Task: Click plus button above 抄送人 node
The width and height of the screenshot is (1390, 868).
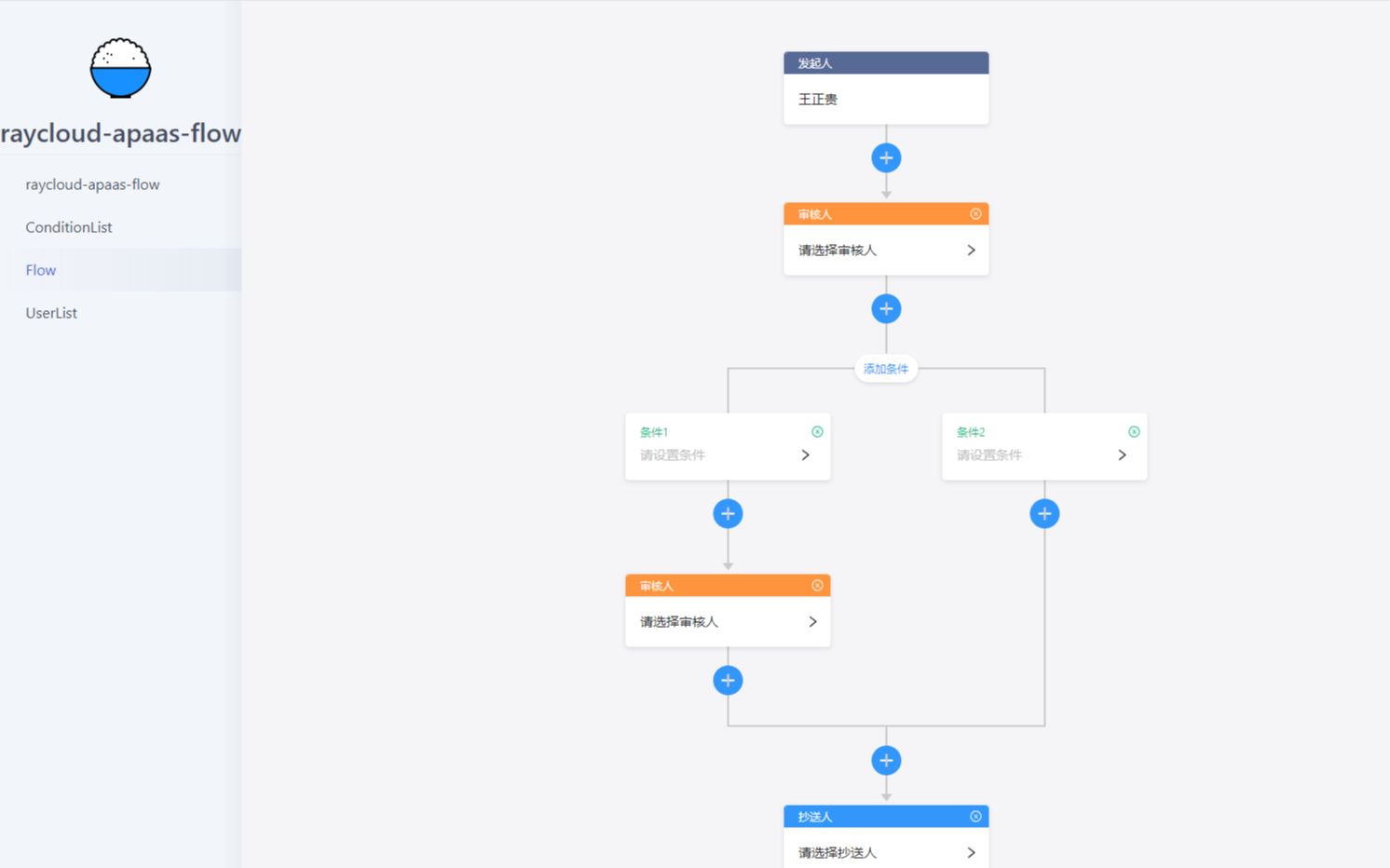Action: [x=886, y=761]
